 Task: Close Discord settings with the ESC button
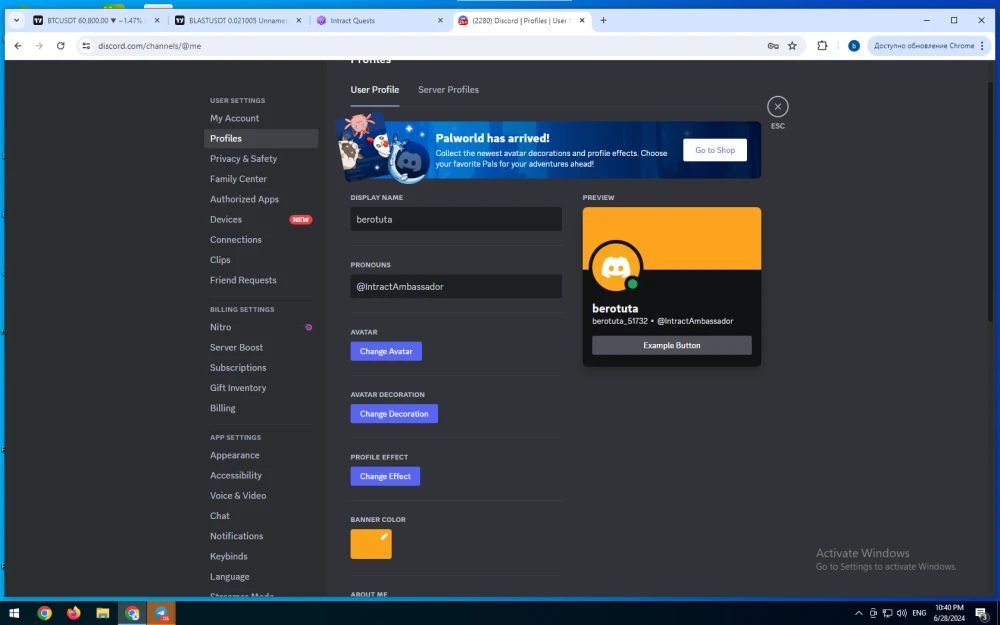[777, 107]
